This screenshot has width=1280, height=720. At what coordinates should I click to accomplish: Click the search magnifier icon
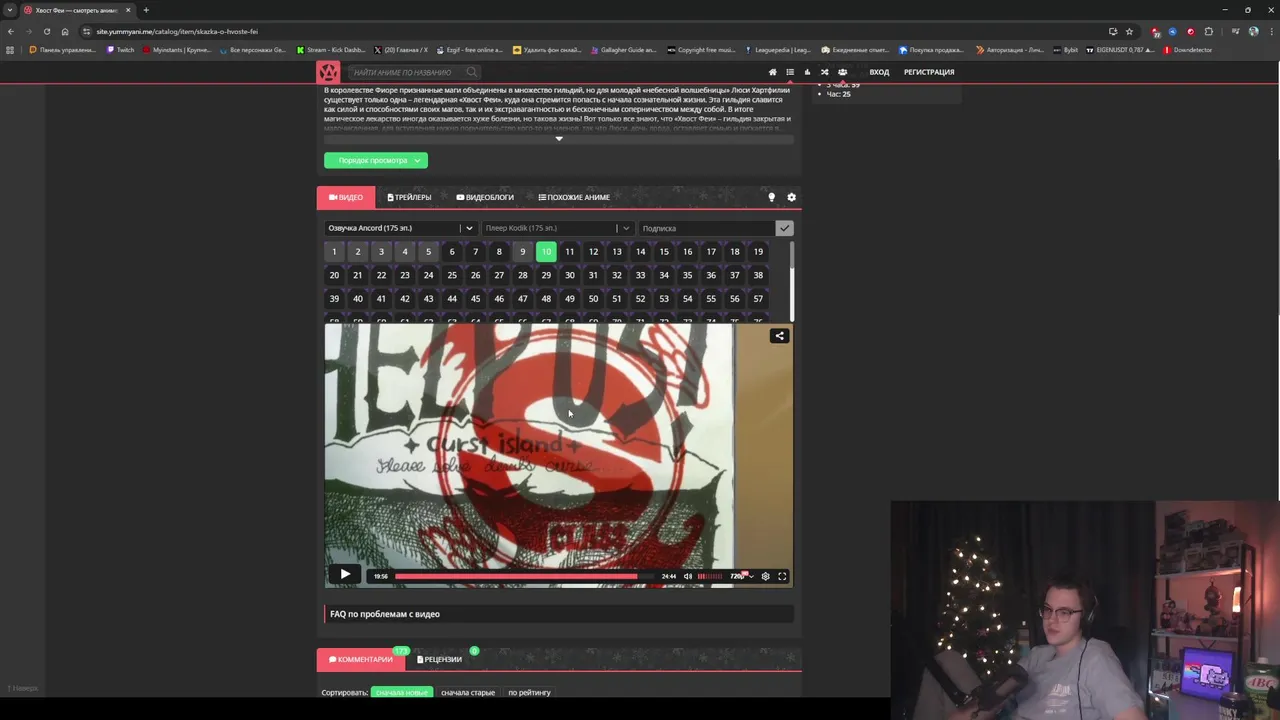471,72
